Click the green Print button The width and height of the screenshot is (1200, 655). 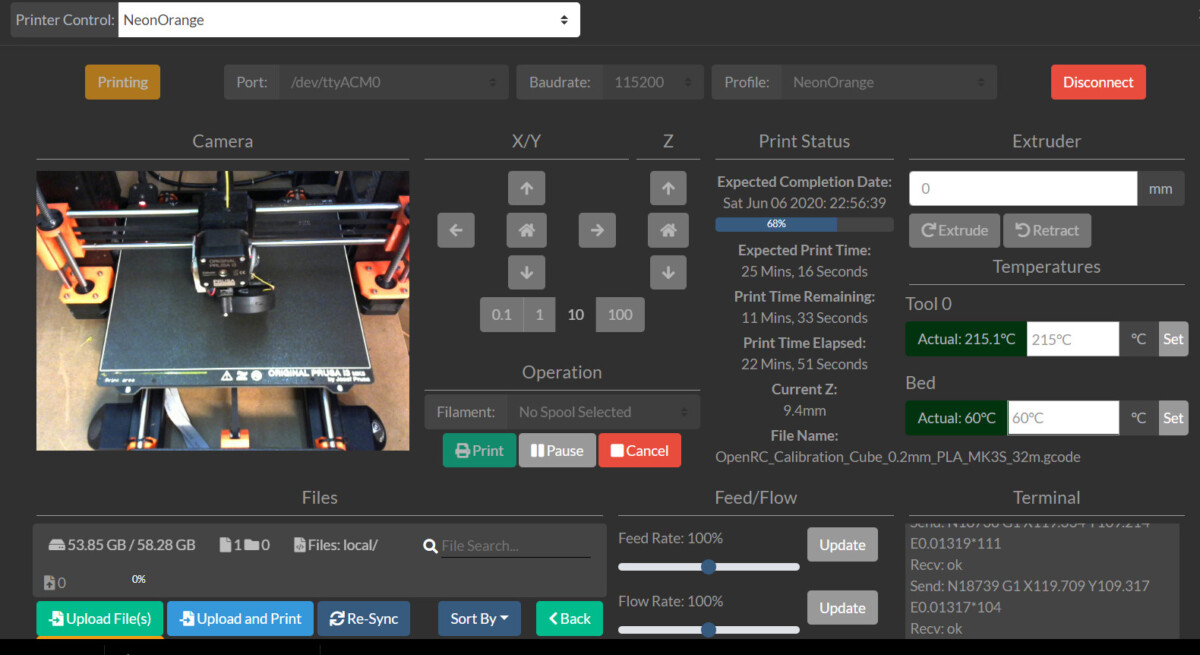coord(480,450)
